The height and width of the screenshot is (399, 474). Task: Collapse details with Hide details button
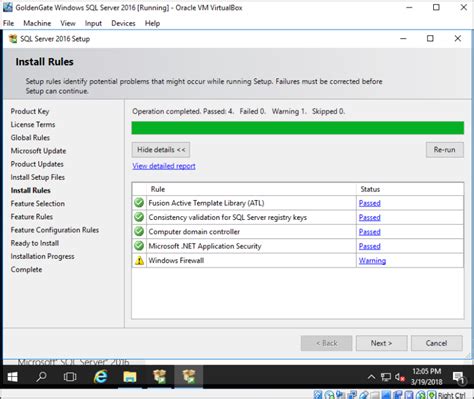coord(161,150)
